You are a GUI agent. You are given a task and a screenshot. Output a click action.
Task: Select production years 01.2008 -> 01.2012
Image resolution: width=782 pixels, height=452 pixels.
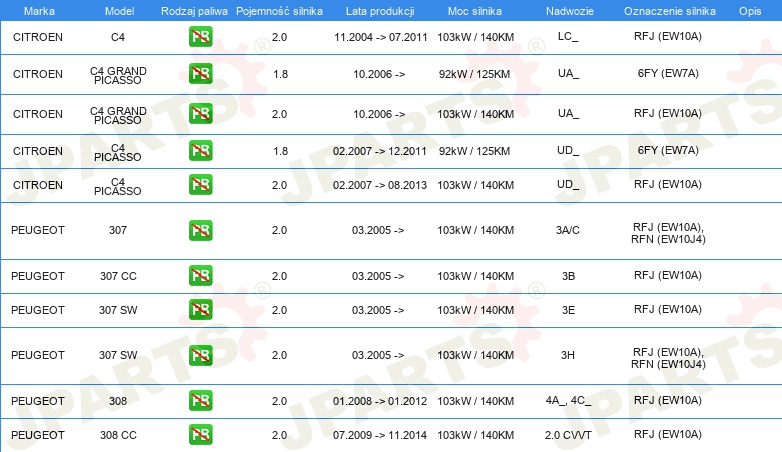[x=380, y=401]
